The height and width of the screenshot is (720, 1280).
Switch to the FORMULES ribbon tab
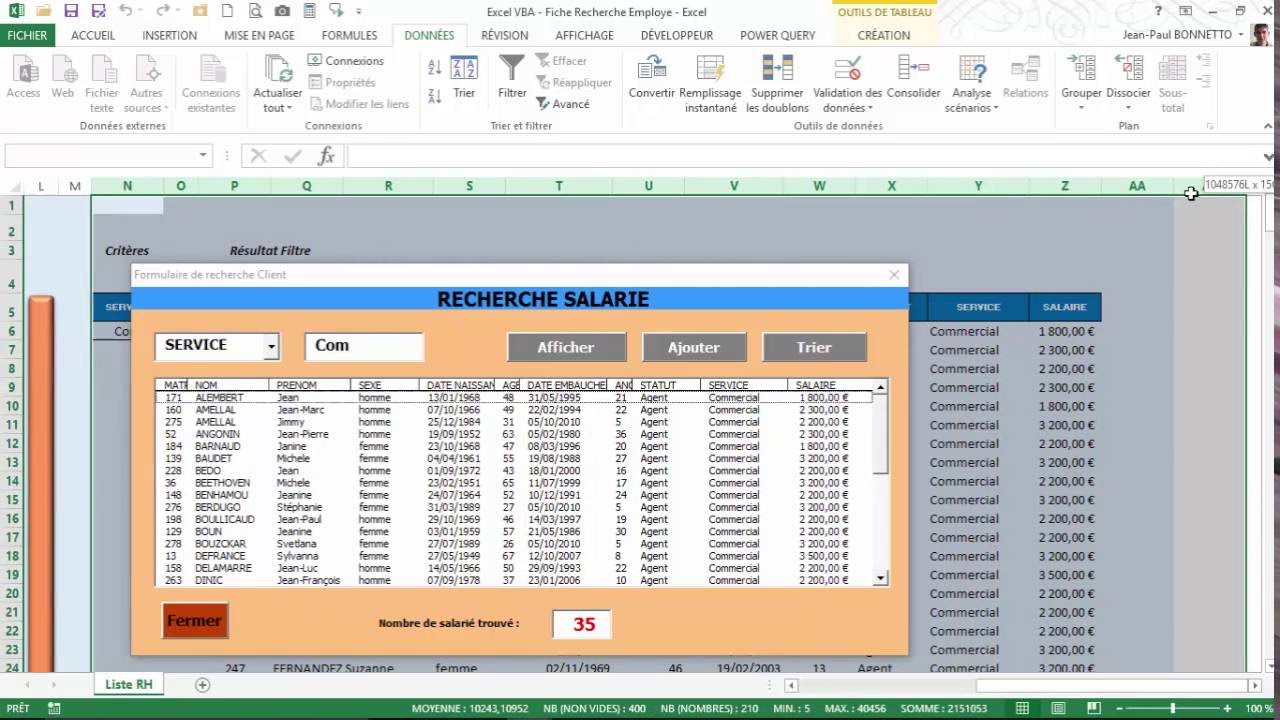coord(349,35)
